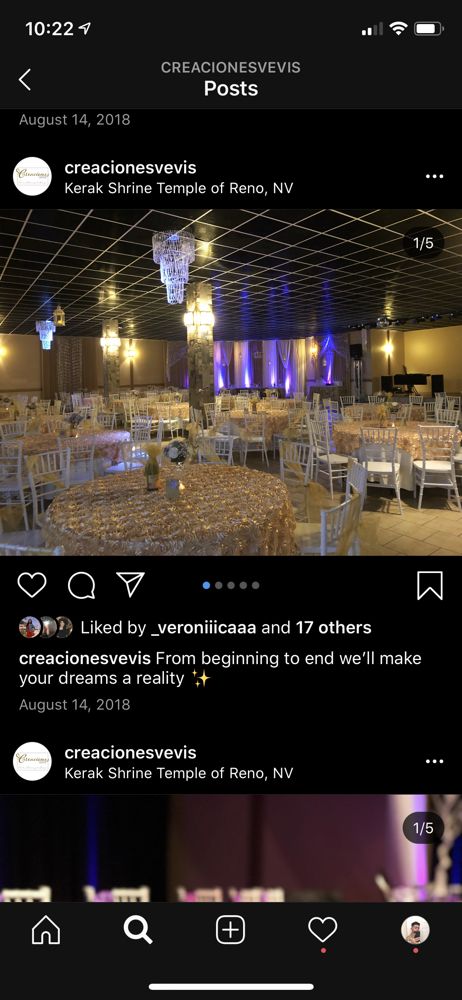Viewport: 462px width, 1000px height.
Task: Open the second post's Kerak Shrine location link
Action: pos(179,774)
